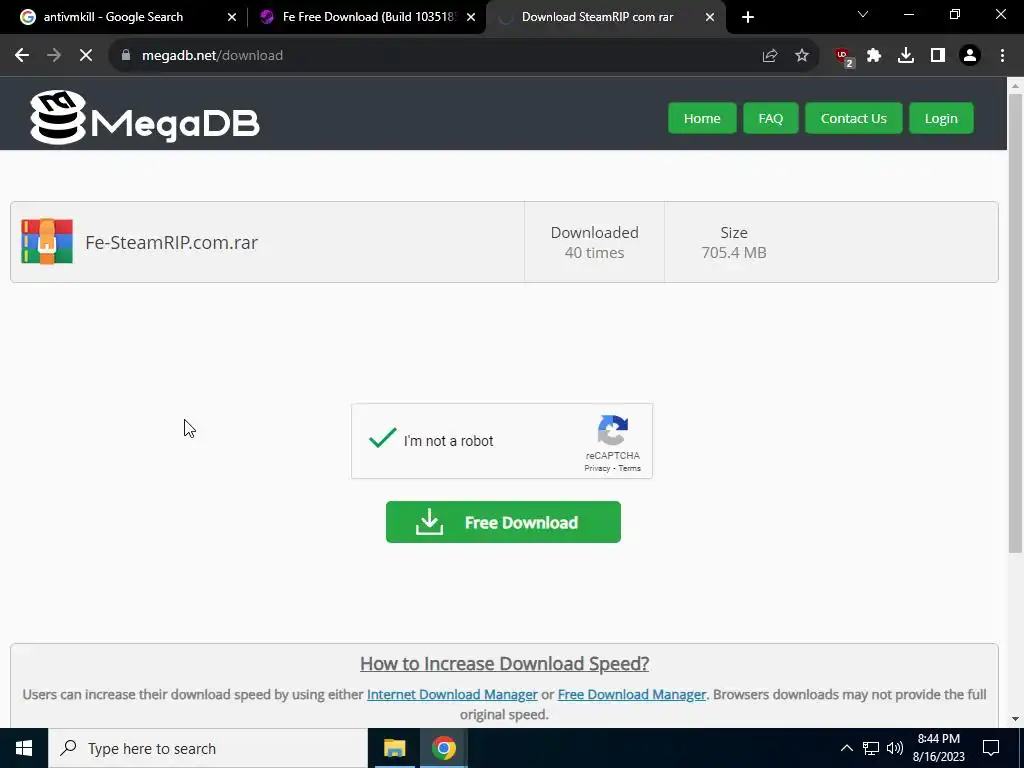Click the Home navigation button
The image size is (1024, 768).
[x=702, y=118]
